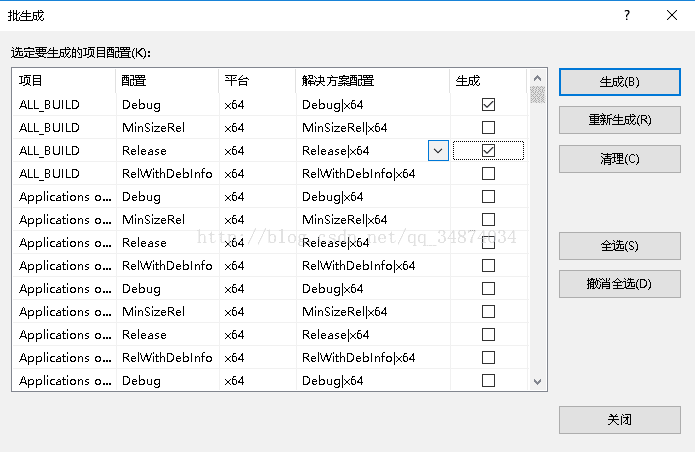Viewport: 695px width, 452px height.
Task: Click the scrollbar down arrow
Action: 537,382
